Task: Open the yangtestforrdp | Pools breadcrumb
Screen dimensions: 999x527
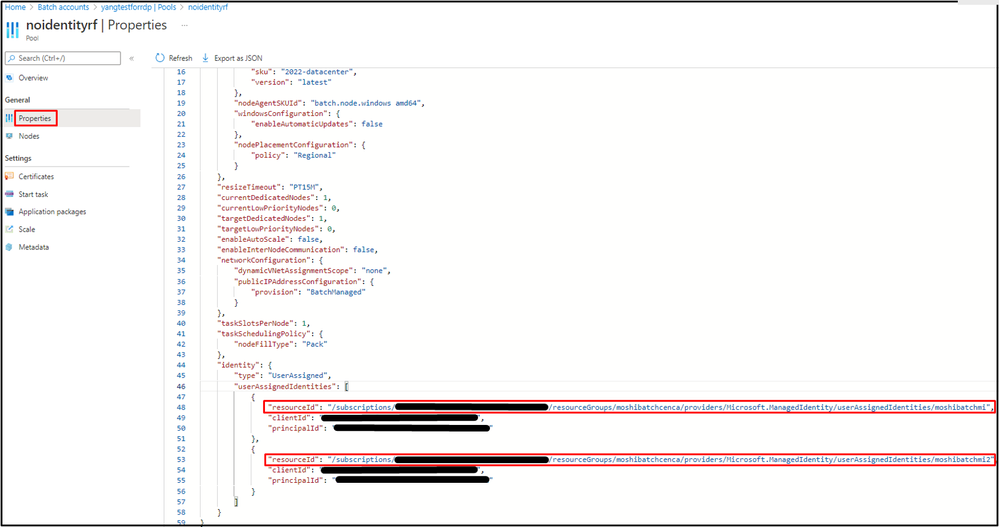Action: (x=139, y=7)
